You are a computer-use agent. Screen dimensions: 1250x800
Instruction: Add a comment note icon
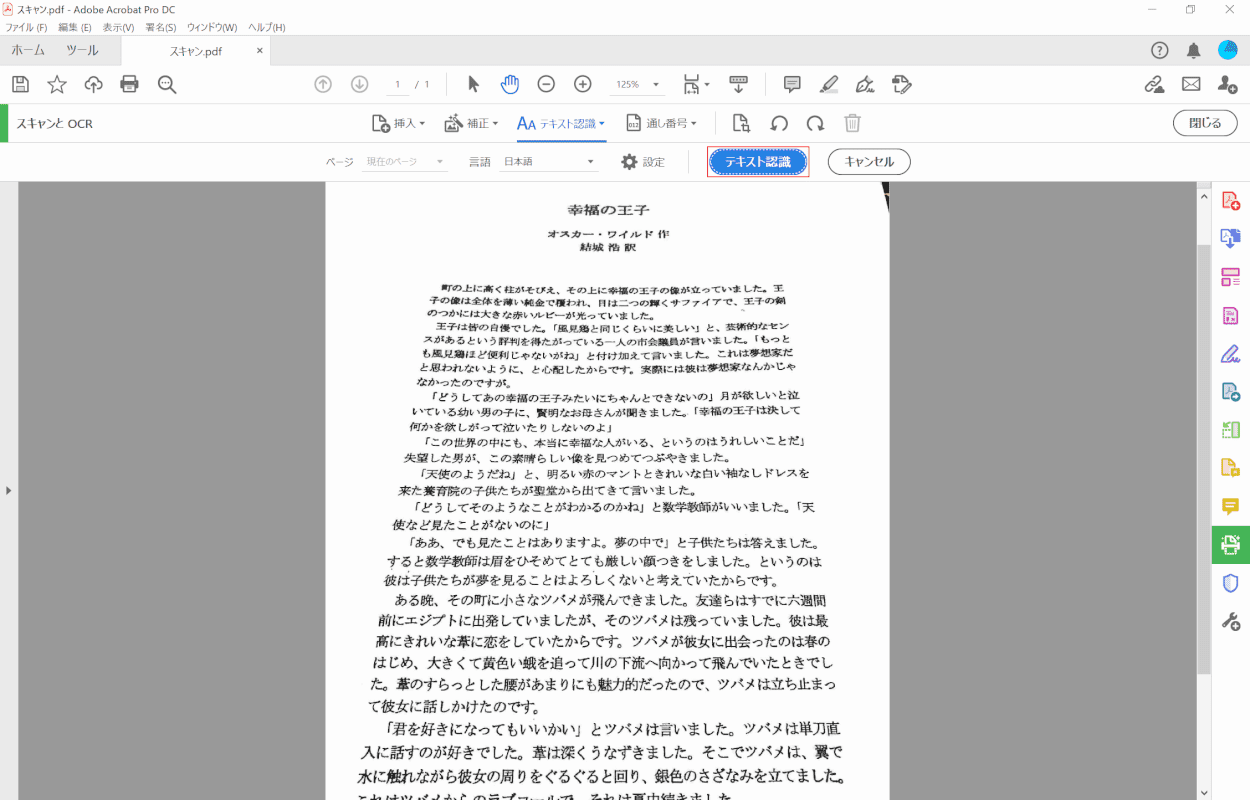pos(792,84)
